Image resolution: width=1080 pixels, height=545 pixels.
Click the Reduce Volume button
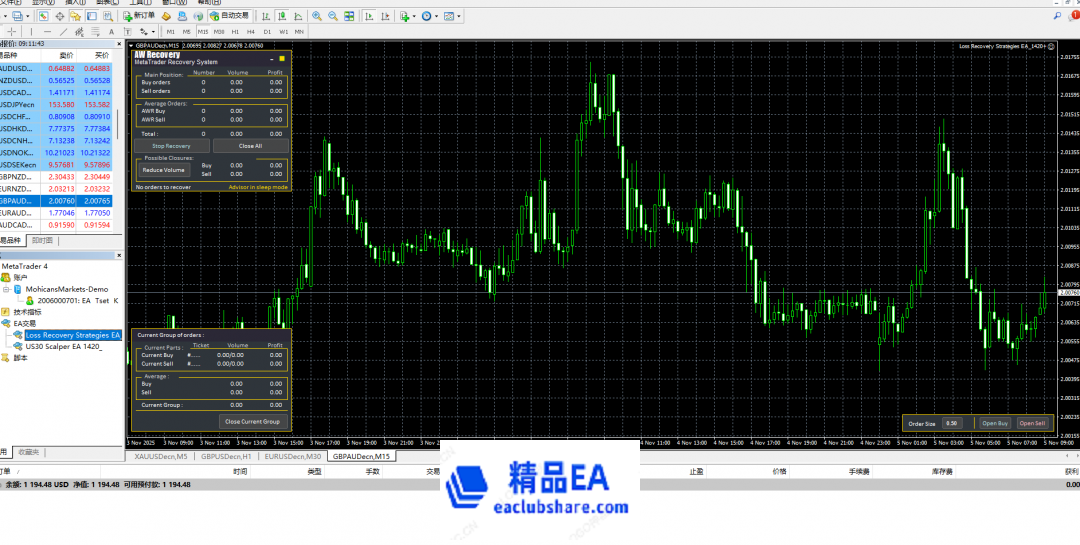pos(164,169)
